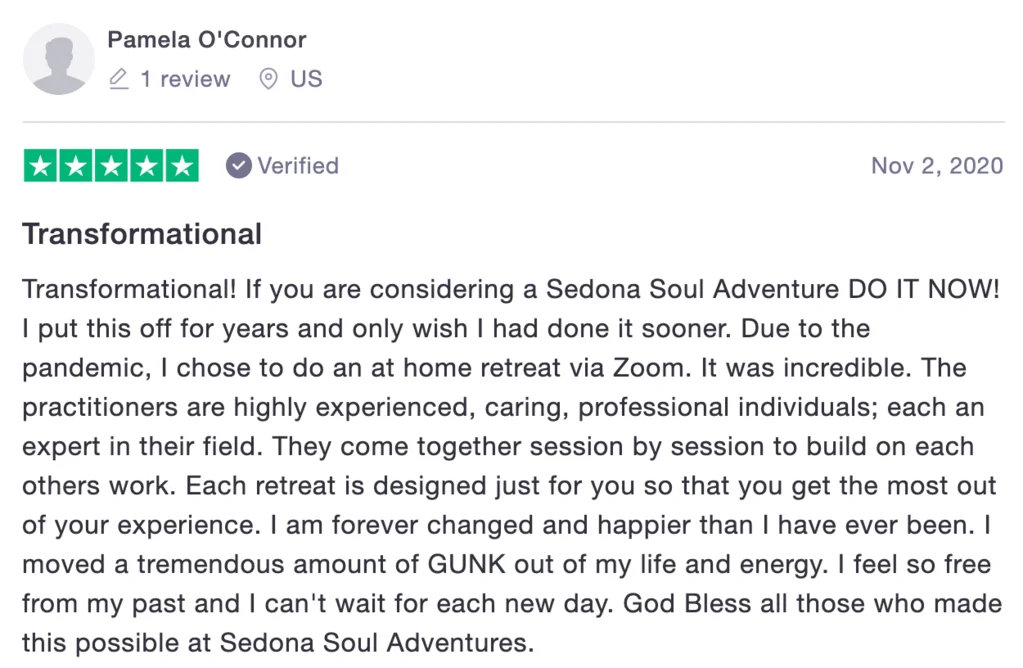Click the "US" country label
The height and width of the screenshot is (668, 1023).
tap(306, 79)
